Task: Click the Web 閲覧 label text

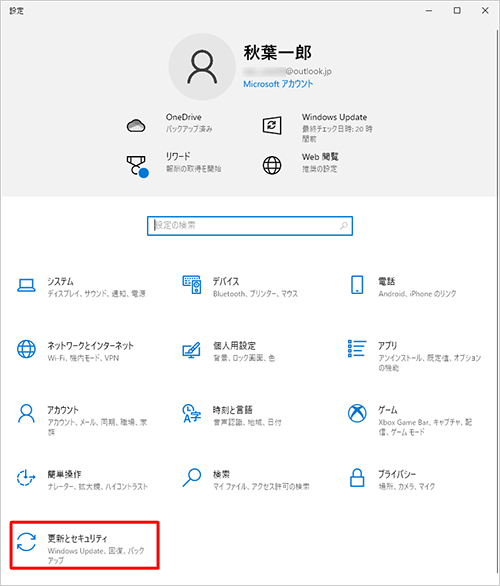Action: [320, 157]
